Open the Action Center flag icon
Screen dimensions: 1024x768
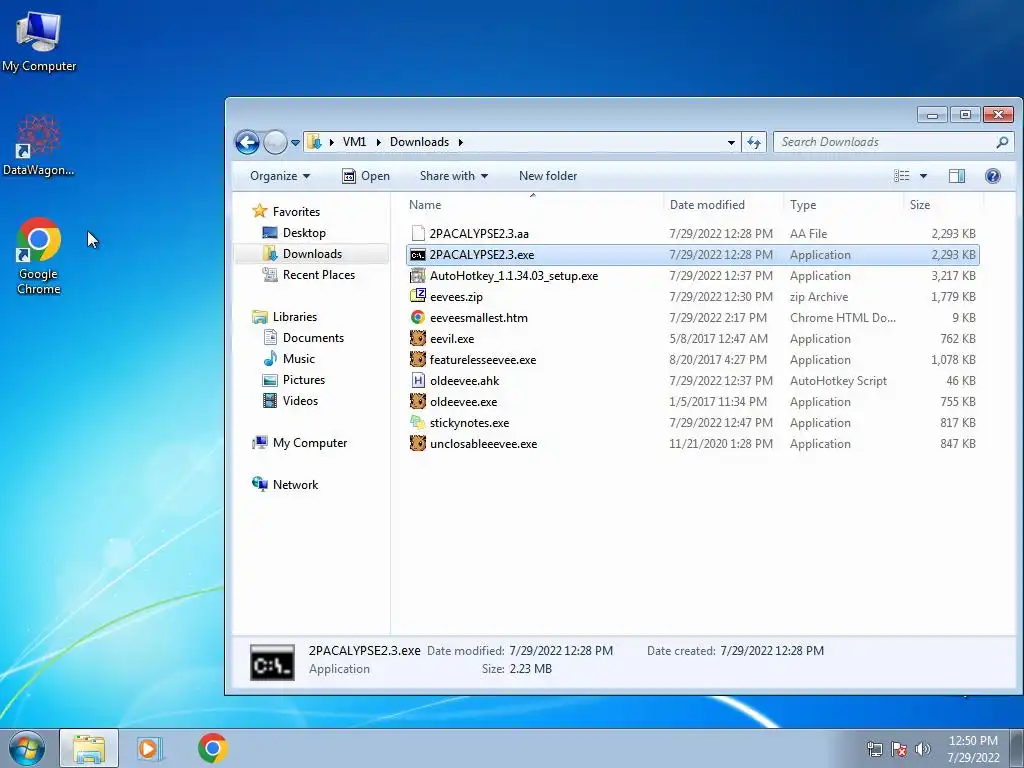click(899, 749)
